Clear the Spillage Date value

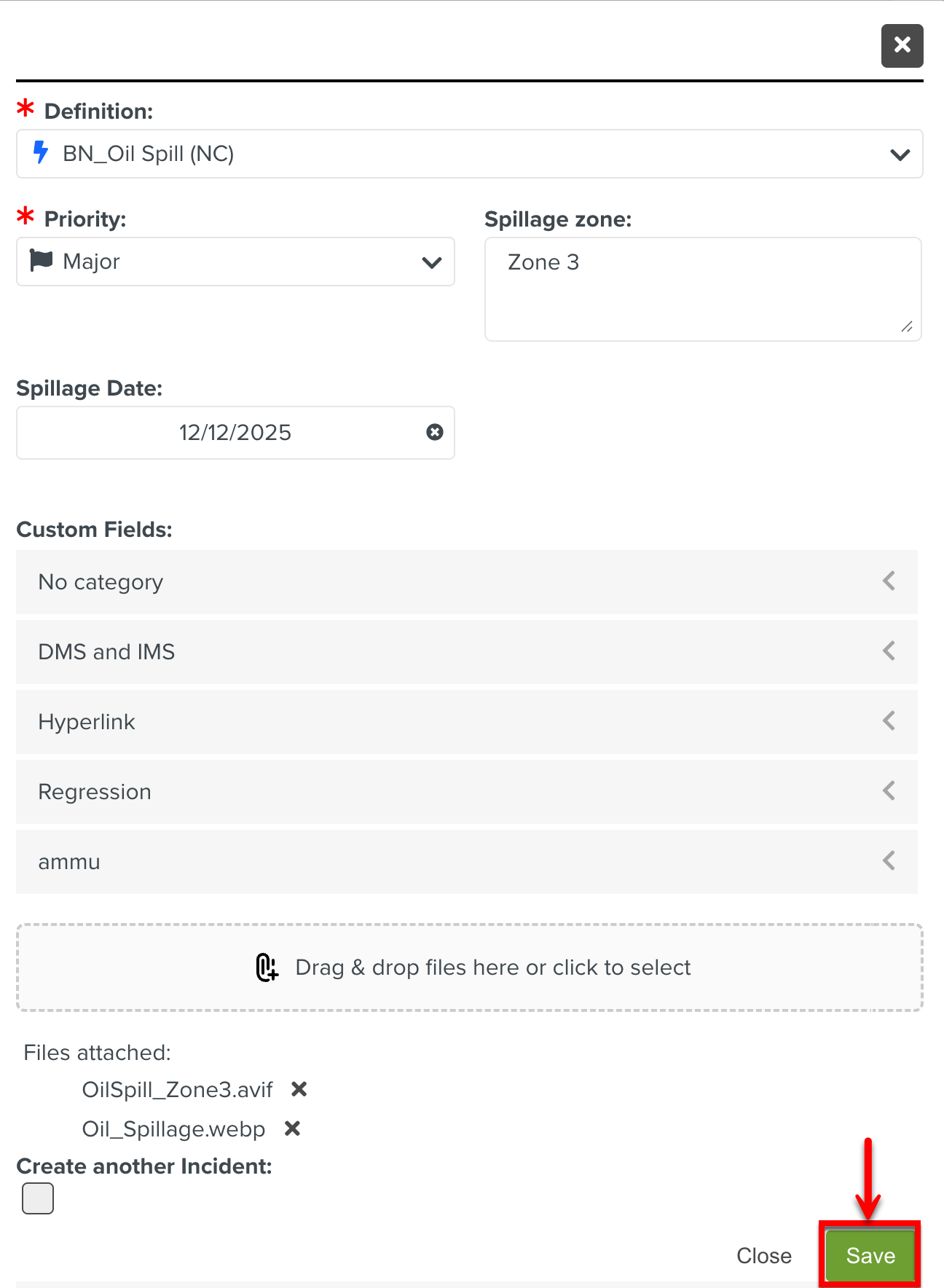point(435,433)
